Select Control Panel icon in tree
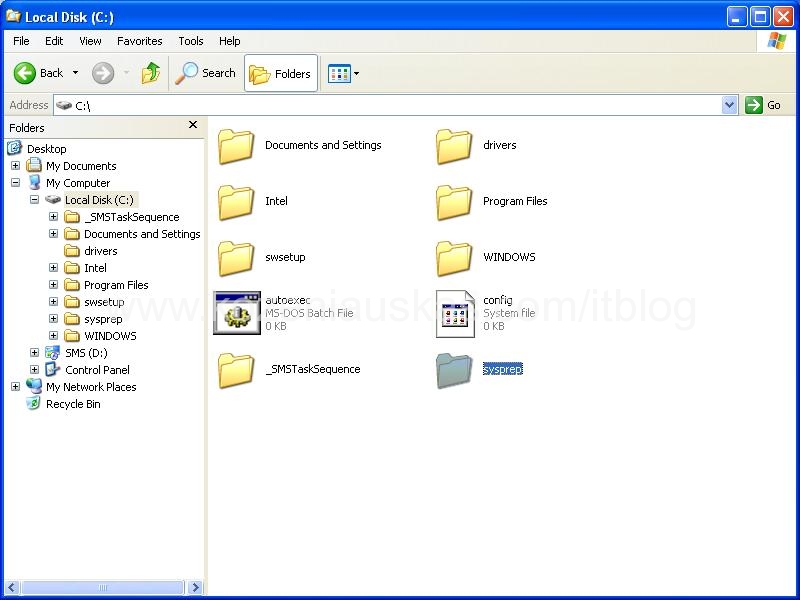 pyautogui.click(x=53, y=369)
